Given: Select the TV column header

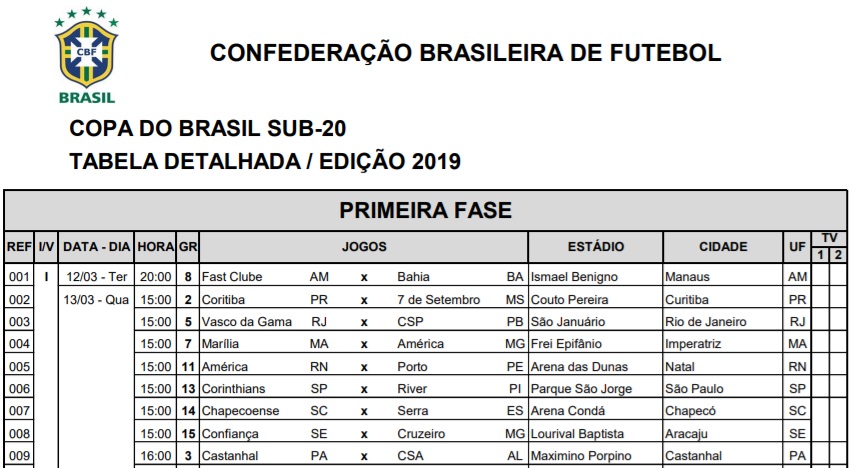Looking at the screenshot, I should (829, 237).
